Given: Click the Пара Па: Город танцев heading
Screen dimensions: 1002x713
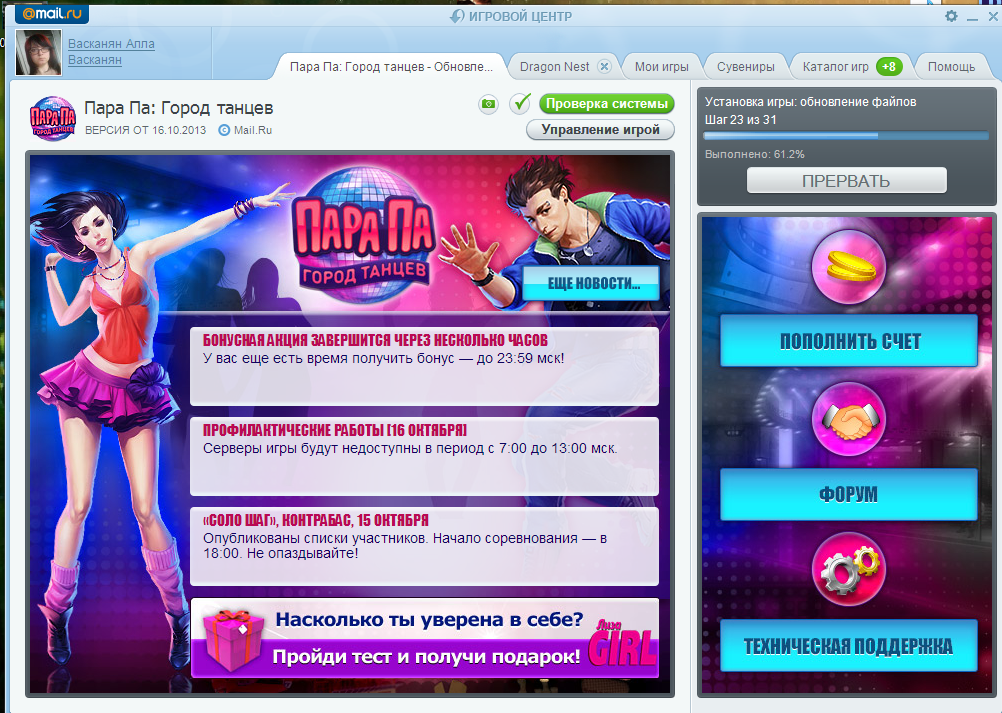Looking at the screenshot, I should 179,108.
